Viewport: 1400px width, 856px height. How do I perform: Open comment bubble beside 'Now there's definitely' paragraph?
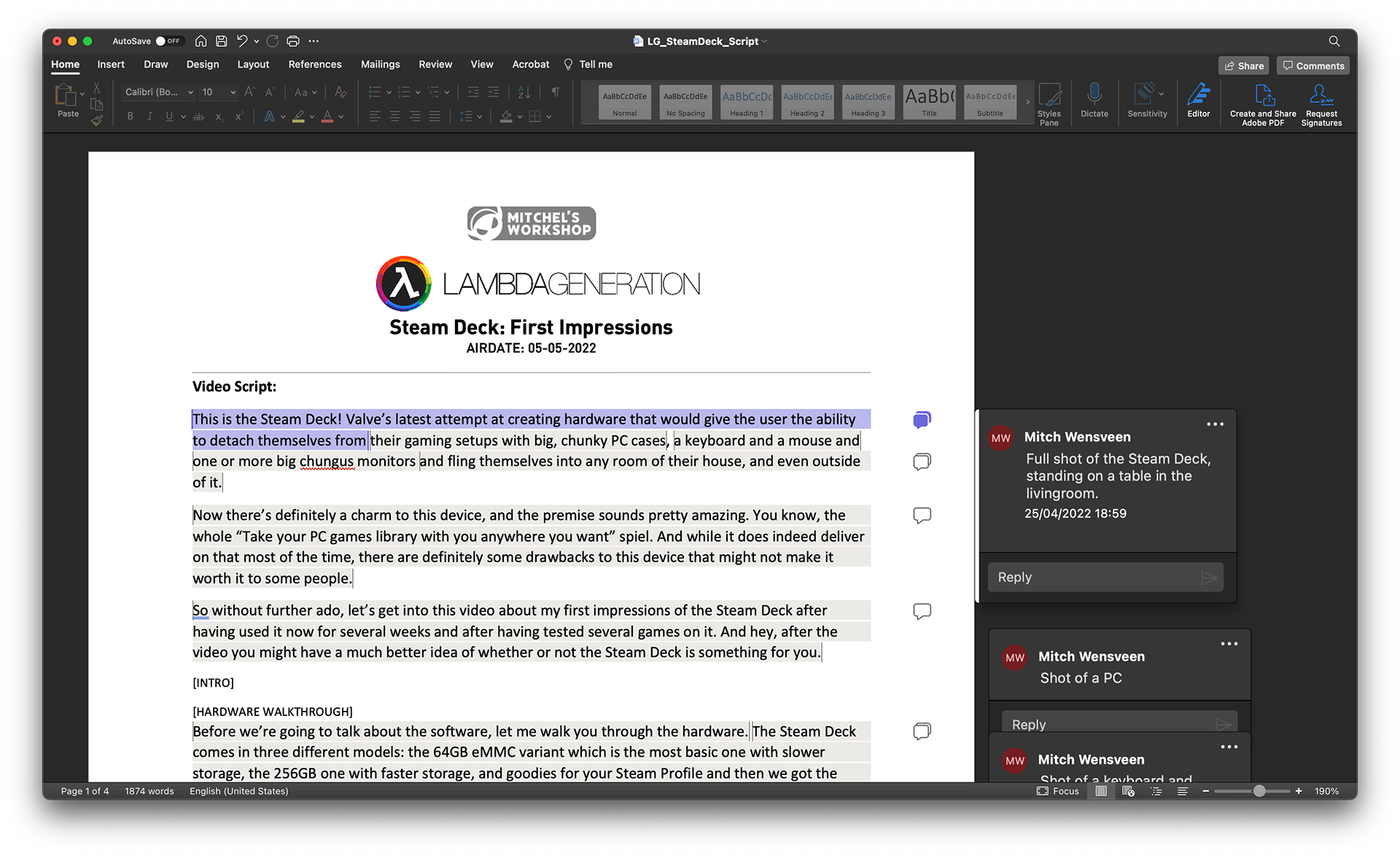tap(922, 515)
